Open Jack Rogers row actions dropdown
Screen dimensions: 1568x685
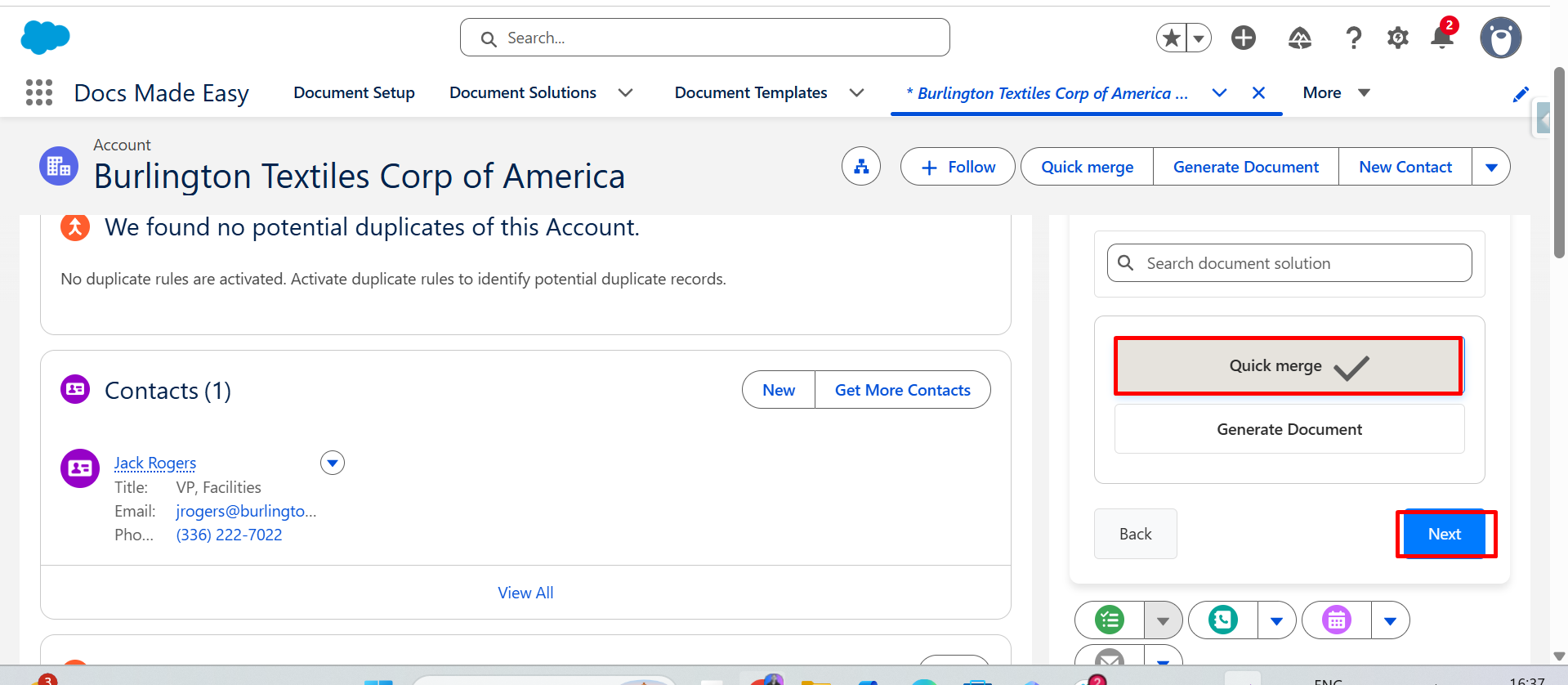[x=333, y=463]
